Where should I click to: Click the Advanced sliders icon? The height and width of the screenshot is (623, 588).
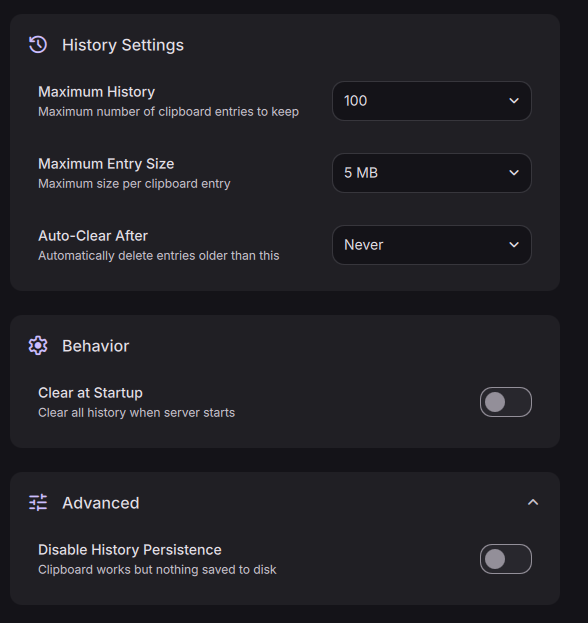(x=38, y=503)
